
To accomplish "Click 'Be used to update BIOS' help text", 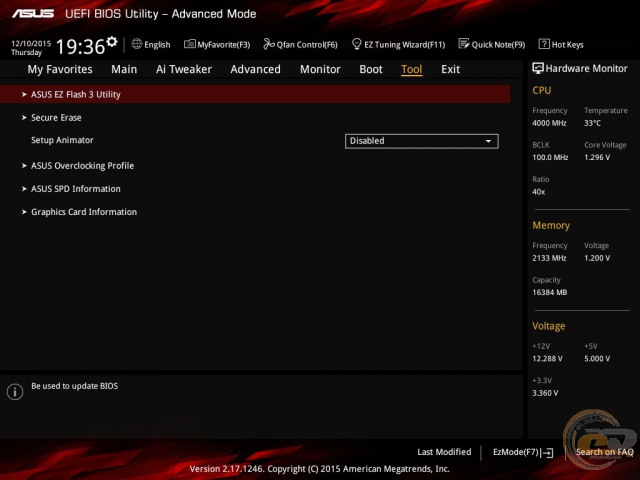I will [x=75, y=386].
